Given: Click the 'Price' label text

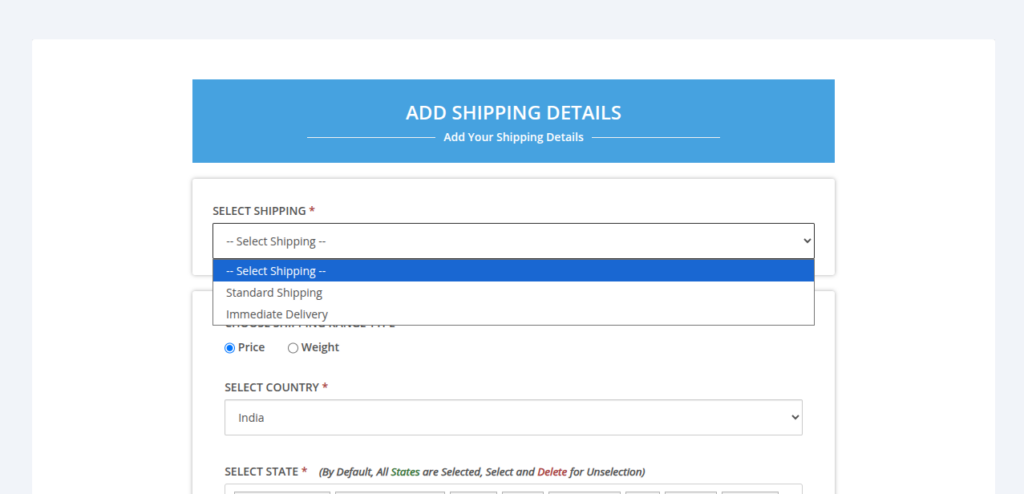Looking at the screenshot, I should click(251, 348).
